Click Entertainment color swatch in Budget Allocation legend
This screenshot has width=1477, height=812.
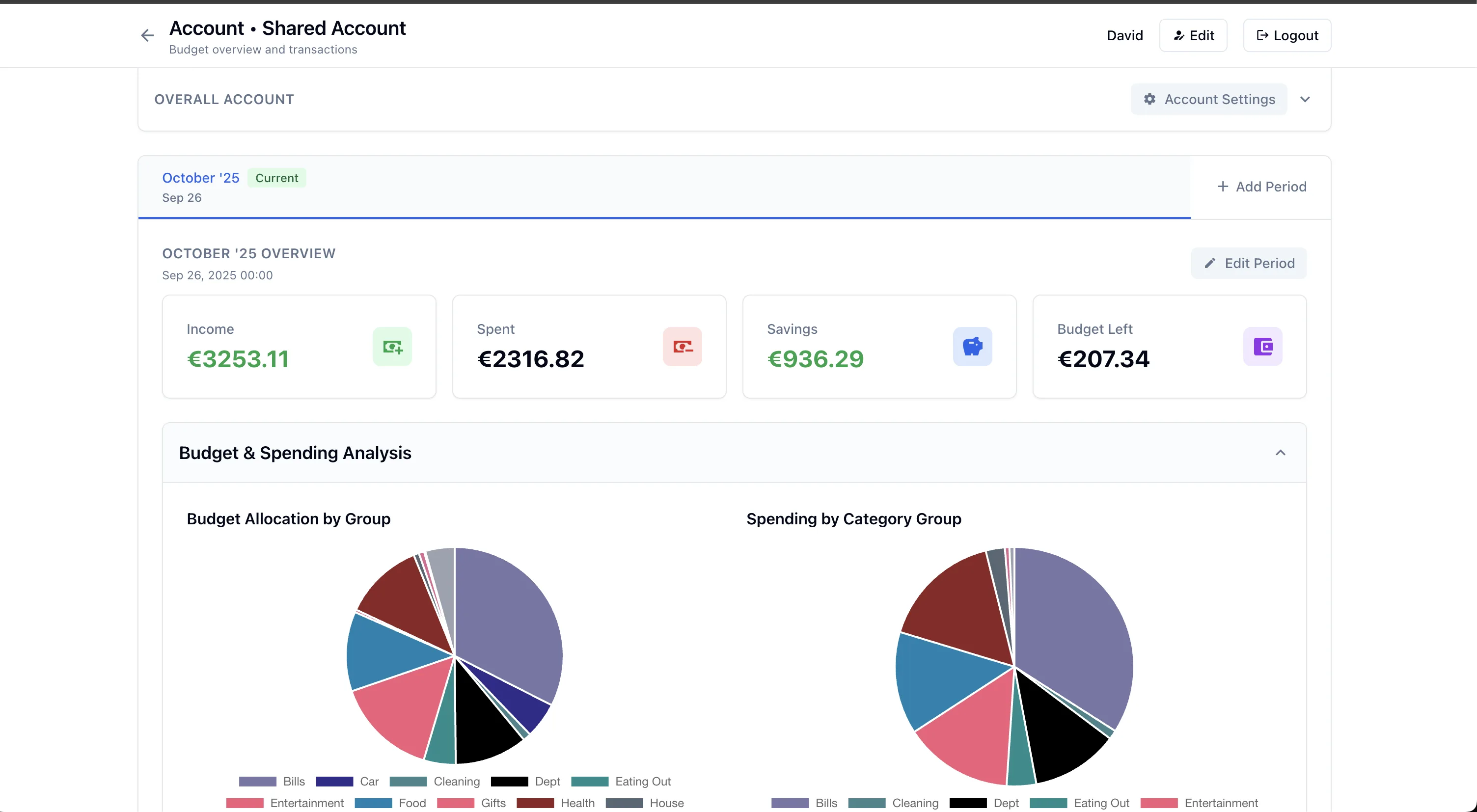(245, 803)
